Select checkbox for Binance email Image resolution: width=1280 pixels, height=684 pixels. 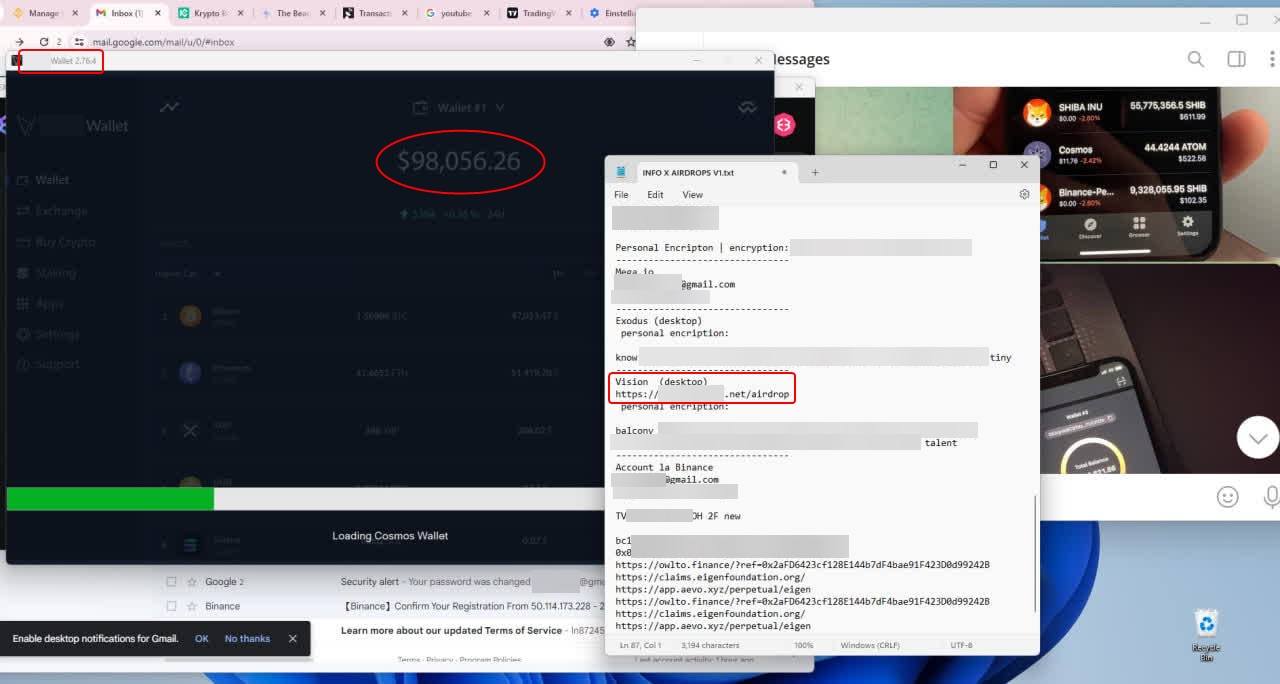pyautogui.click(x=171, y=606)
